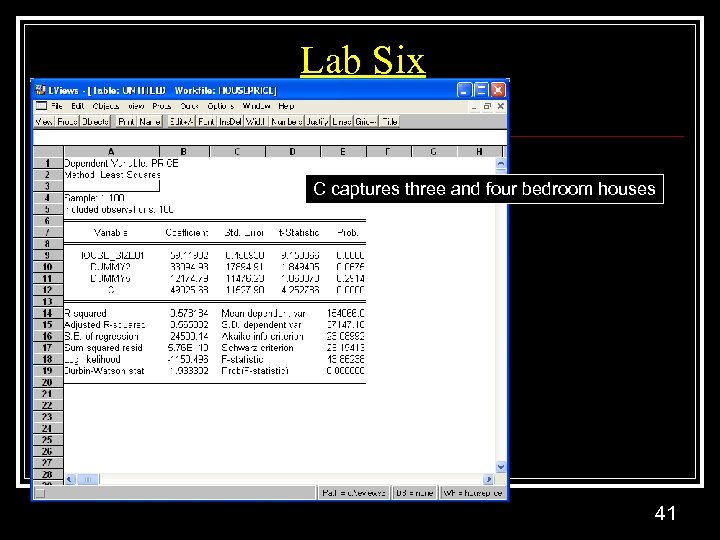Click the Name toolbar button
This screenshot has height=540, width=720.
[x=150, y=122]
